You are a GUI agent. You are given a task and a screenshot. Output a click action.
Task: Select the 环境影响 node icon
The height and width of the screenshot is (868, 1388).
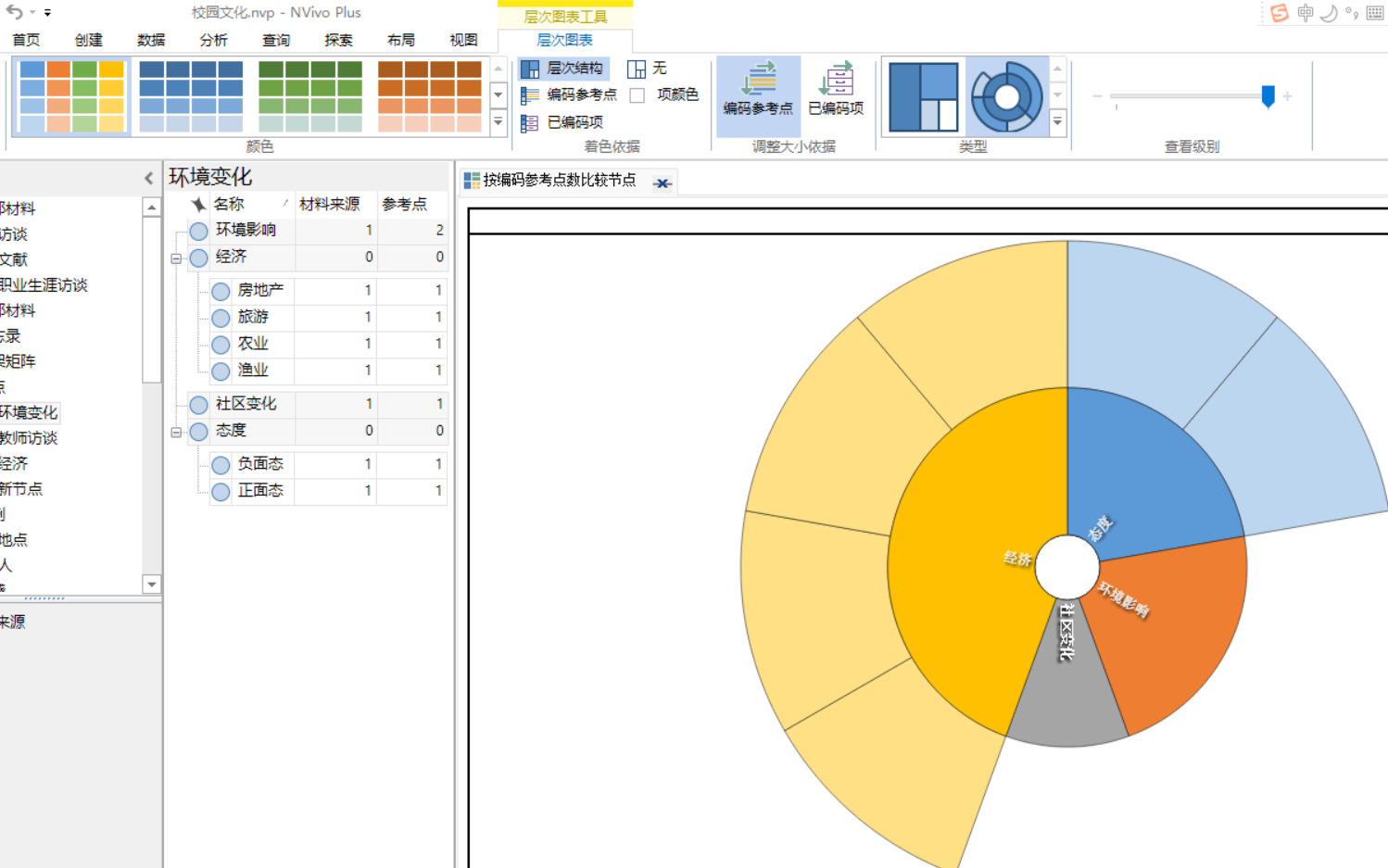coord(199,231)
